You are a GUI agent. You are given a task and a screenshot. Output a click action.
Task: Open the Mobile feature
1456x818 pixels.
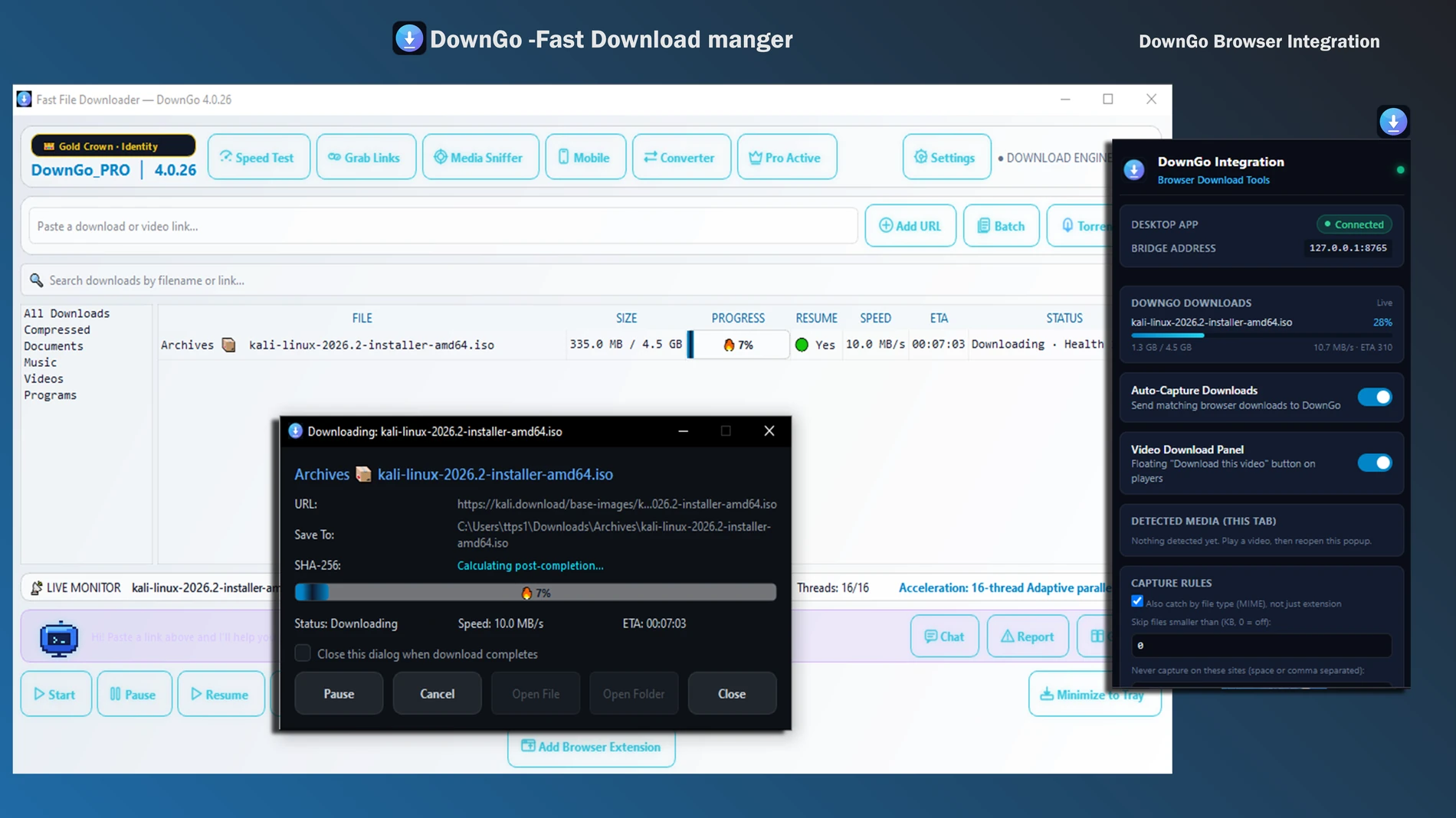point(585,157)
